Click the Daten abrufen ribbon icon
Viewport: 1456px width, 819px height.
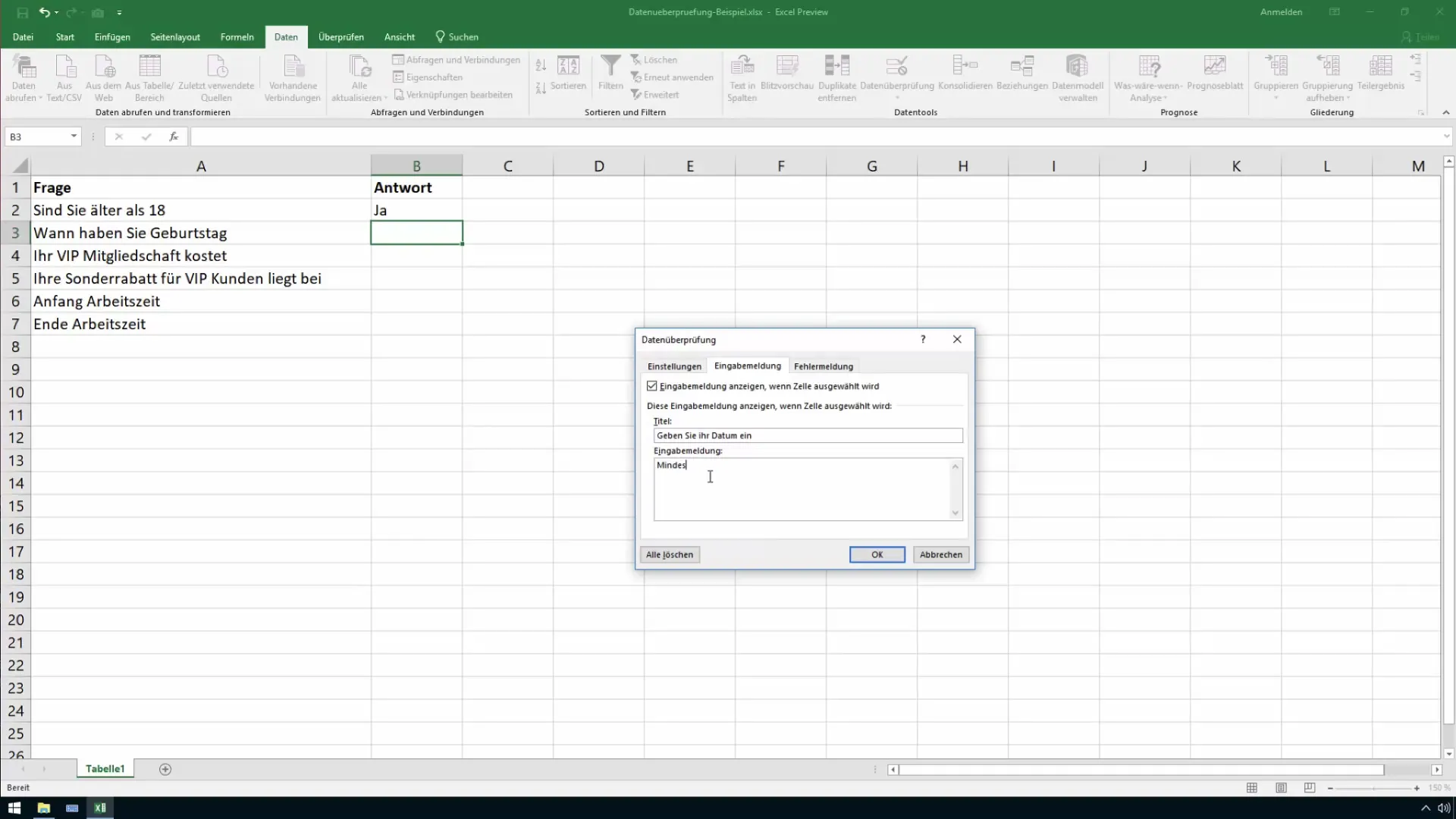coord(24,77)
